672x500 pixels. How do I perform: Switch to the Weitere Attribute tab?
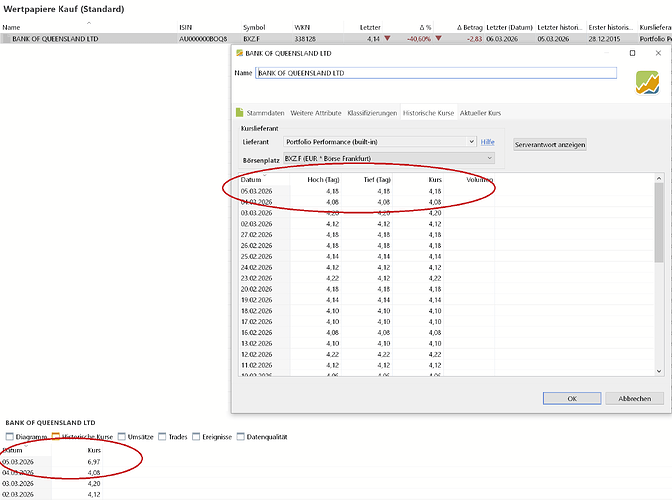(x=316, y=113)
